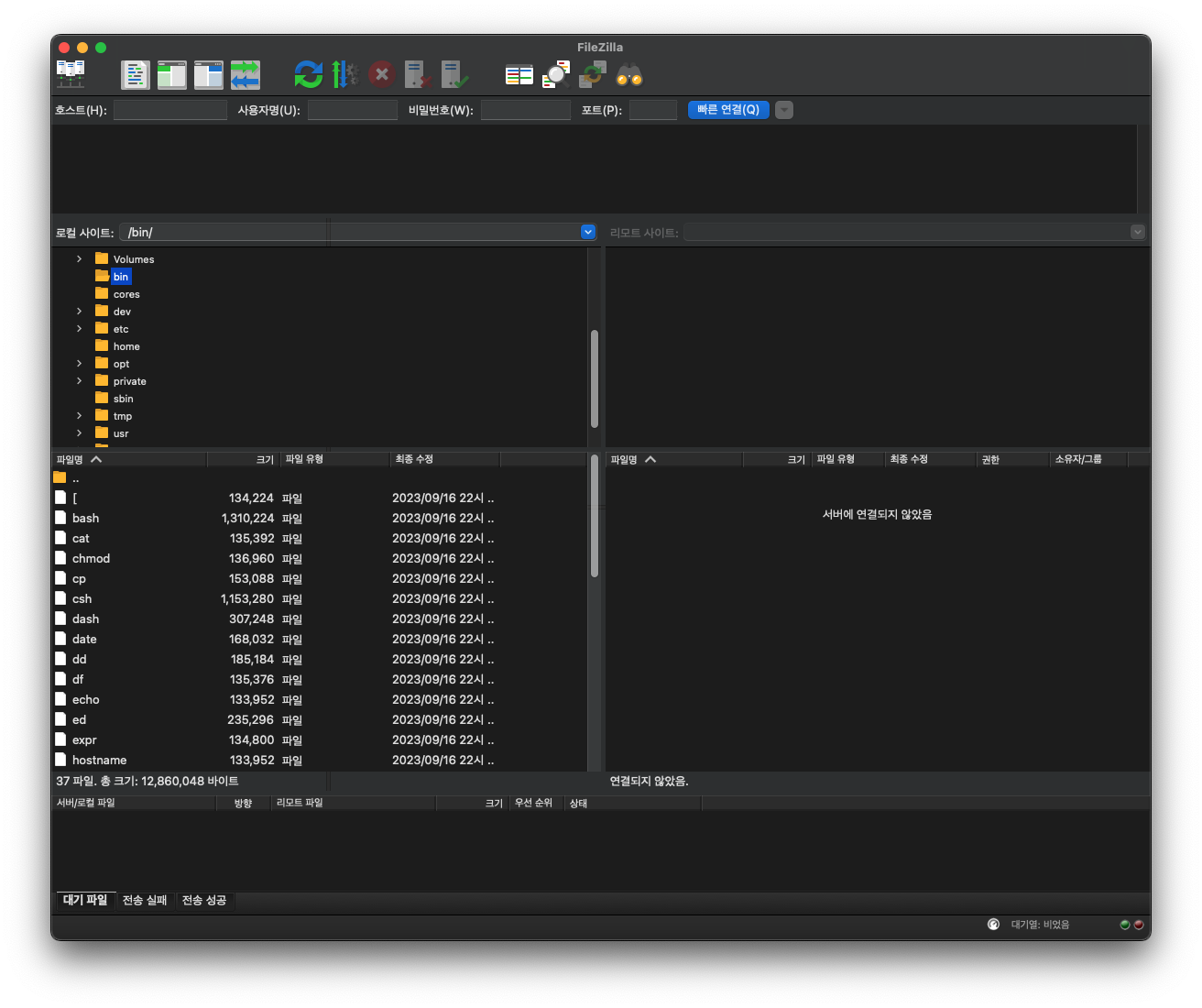Switch to the 대기 파일 queue tab
1202x1008 pixels.
pos(85,900)
